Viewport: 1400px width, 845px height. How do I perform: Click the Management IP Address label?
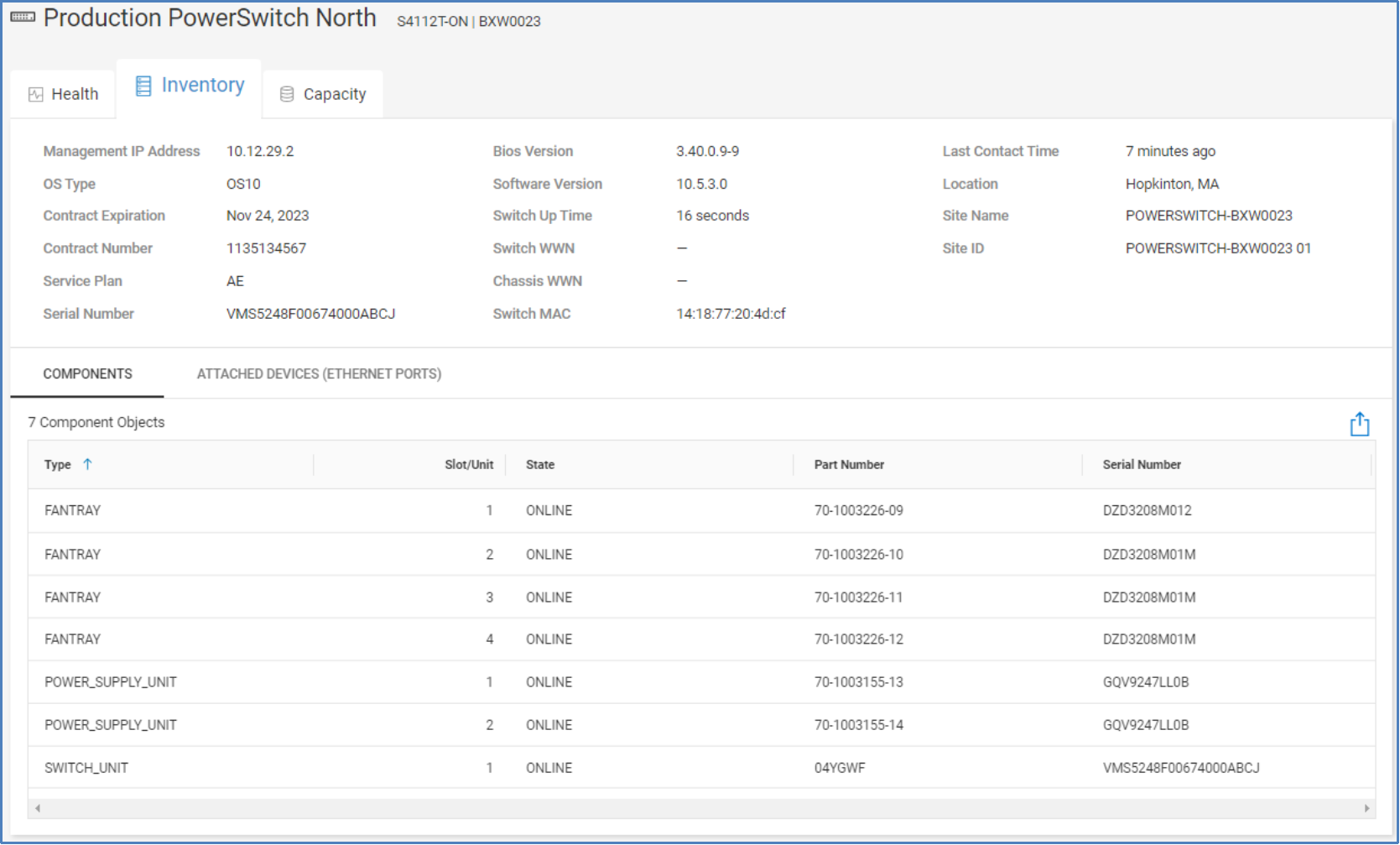point(122,151)
